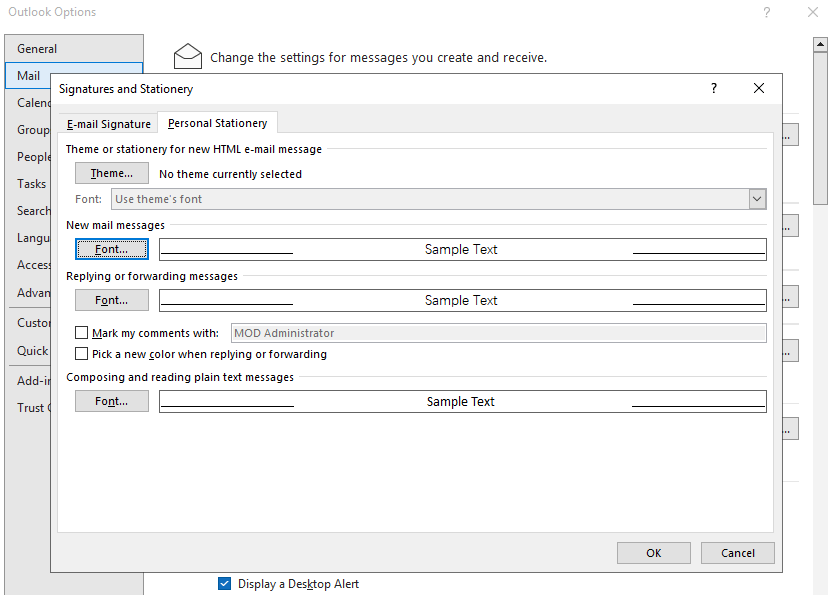Close the Signatures and Stationery dialog

[759, 88]
